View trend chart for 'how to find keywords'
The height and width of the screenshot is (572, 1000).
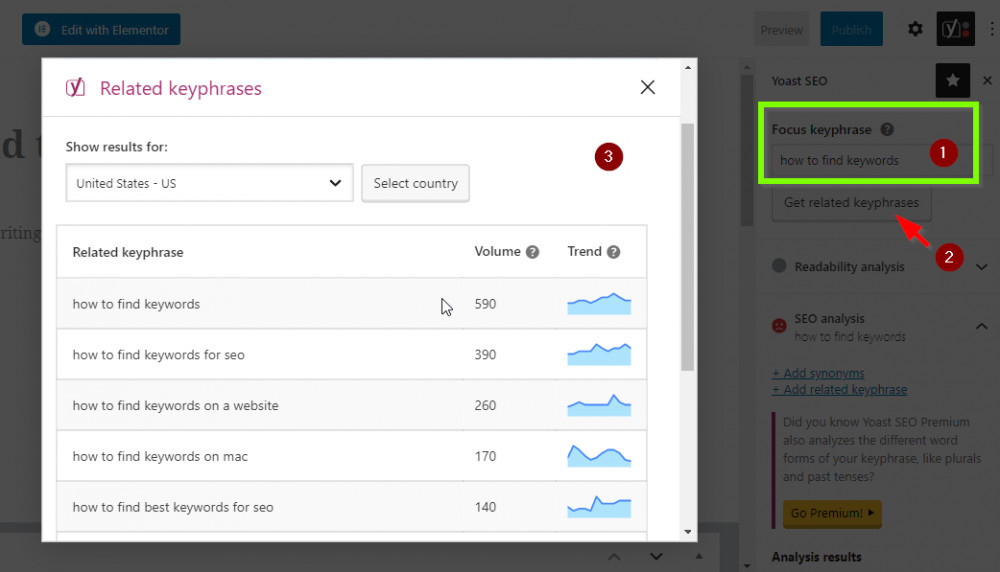pyautogui.click(x=599, y=304)
